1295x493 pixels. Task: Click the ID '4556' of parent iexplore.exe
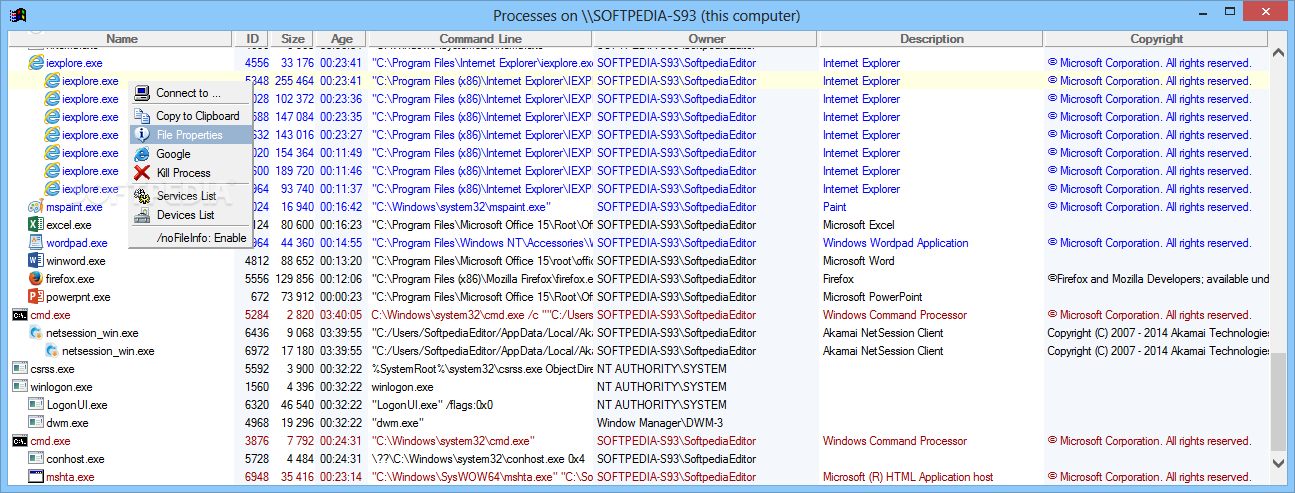click(x=256, y=63)
